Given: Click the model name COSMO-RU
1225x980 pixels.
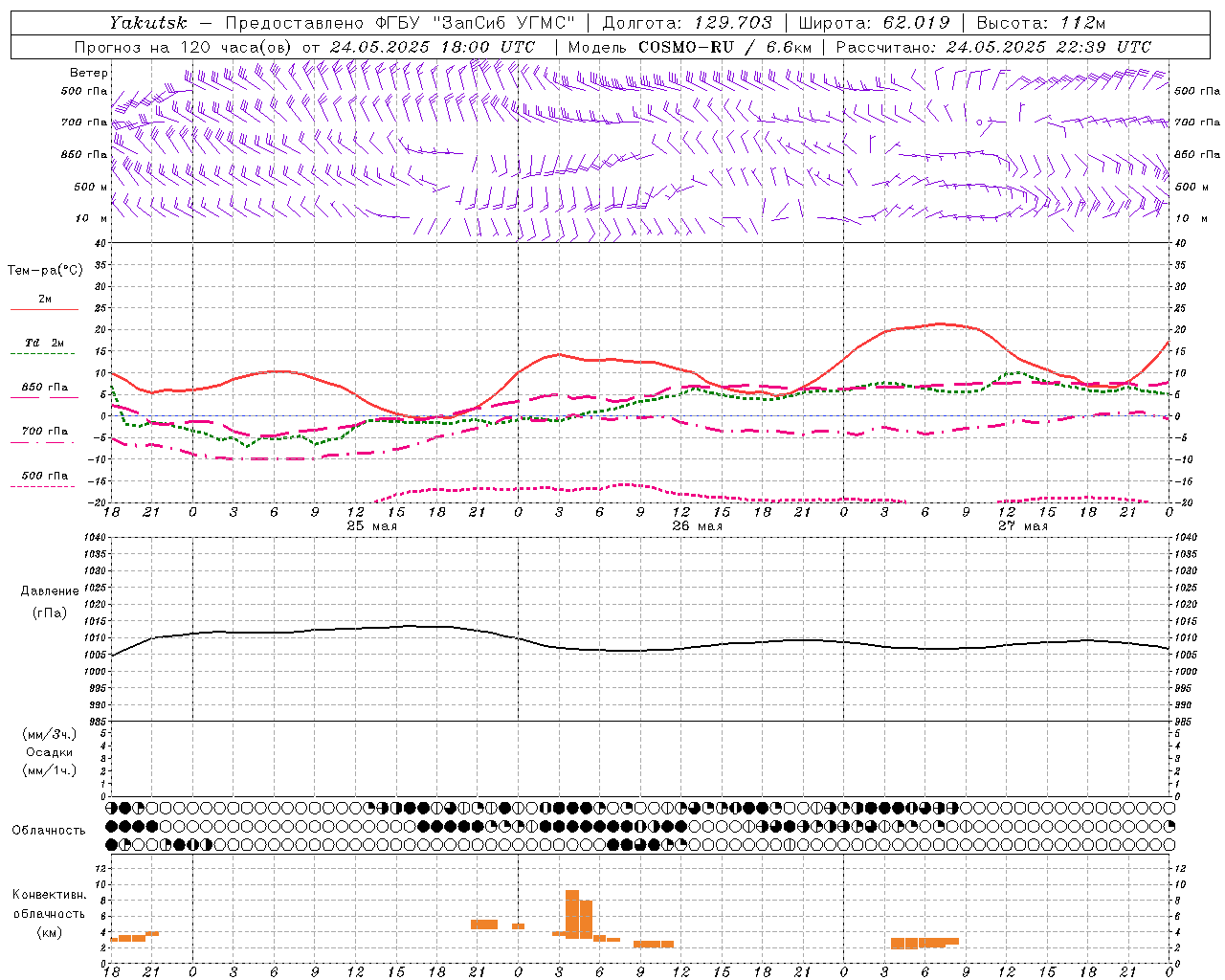Looking at the screenshot, I should coord(686,47).
